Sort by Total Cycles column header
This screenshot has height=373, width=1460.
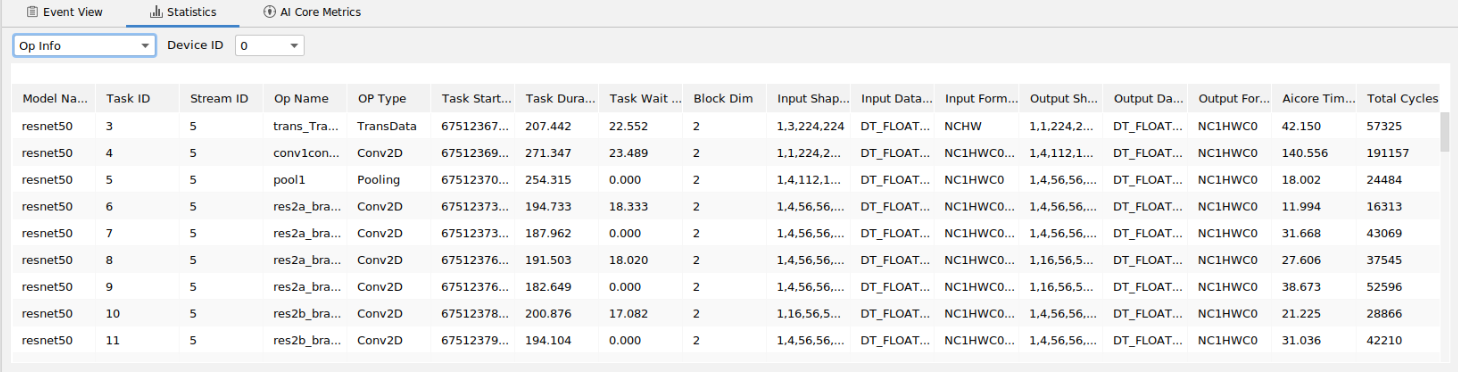pyautogui.click(x=1402, y=99)
